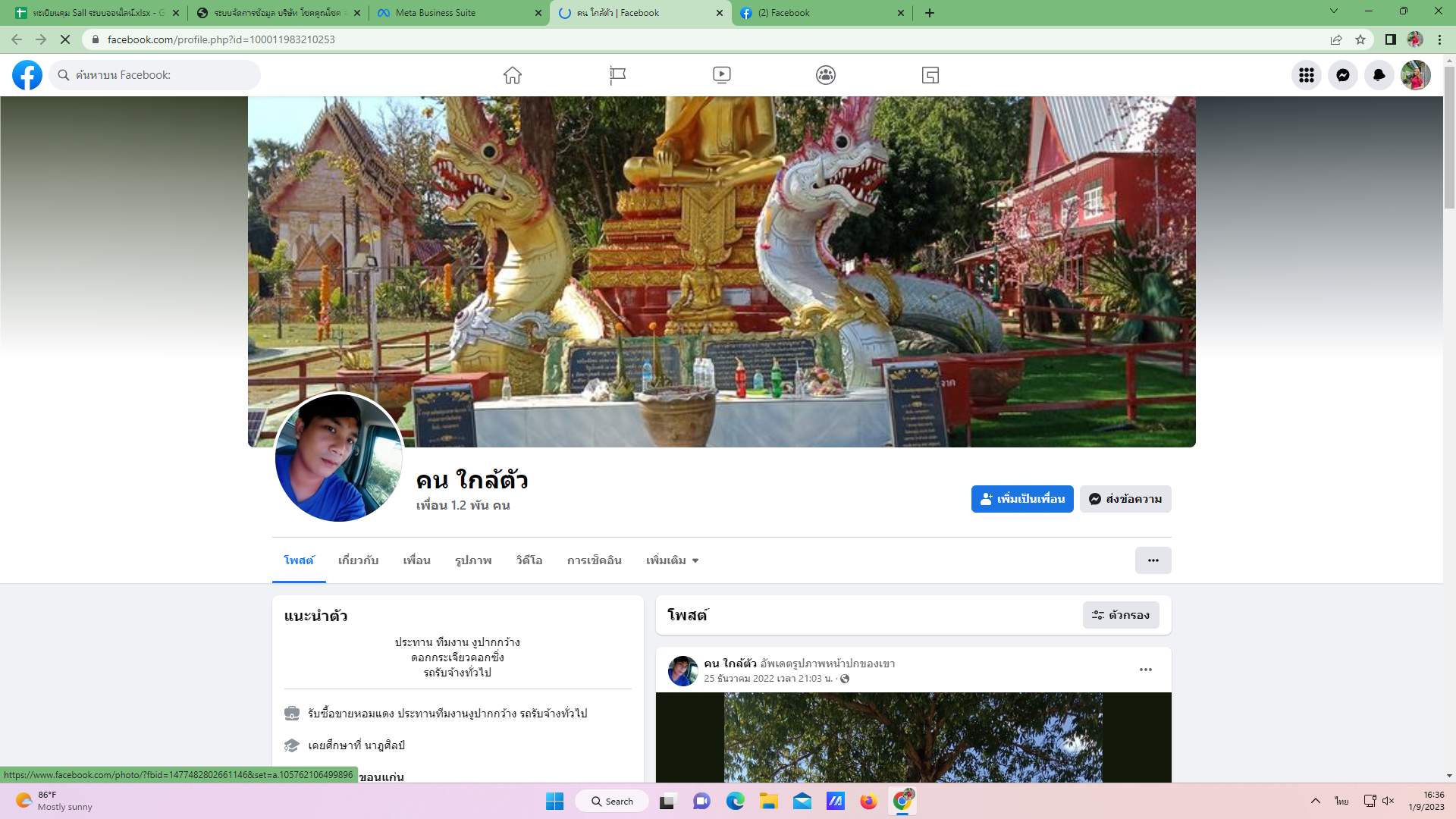Viewport: 1456px width, 819px height.
Task: Click the ส่งข้อความ button
Action: tap(1125, 499)
